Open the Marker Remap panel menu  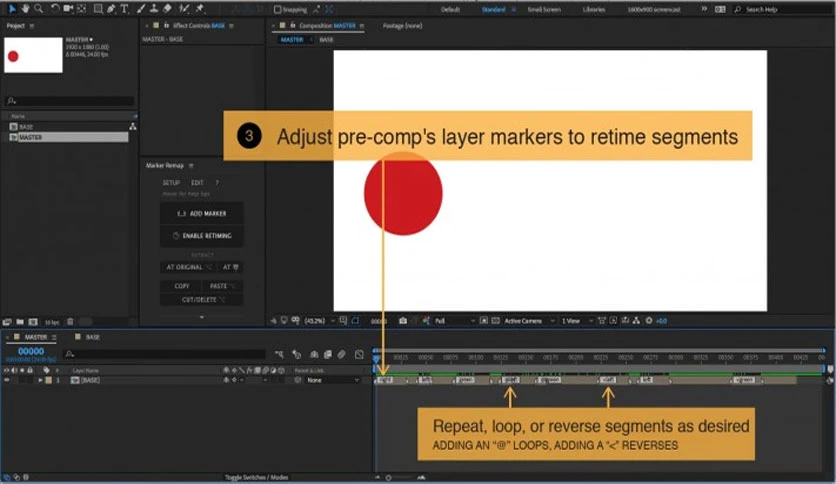(191, 166)
